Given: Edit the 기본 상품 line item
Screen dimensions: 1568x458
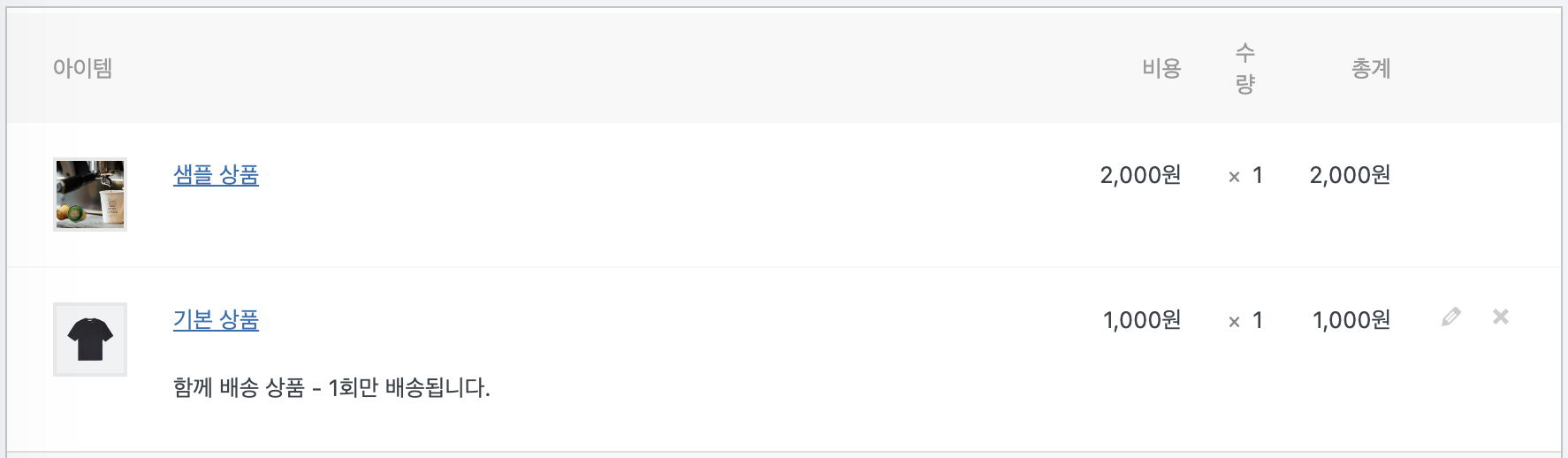Looking at the screenshot, I should 1450,317.
